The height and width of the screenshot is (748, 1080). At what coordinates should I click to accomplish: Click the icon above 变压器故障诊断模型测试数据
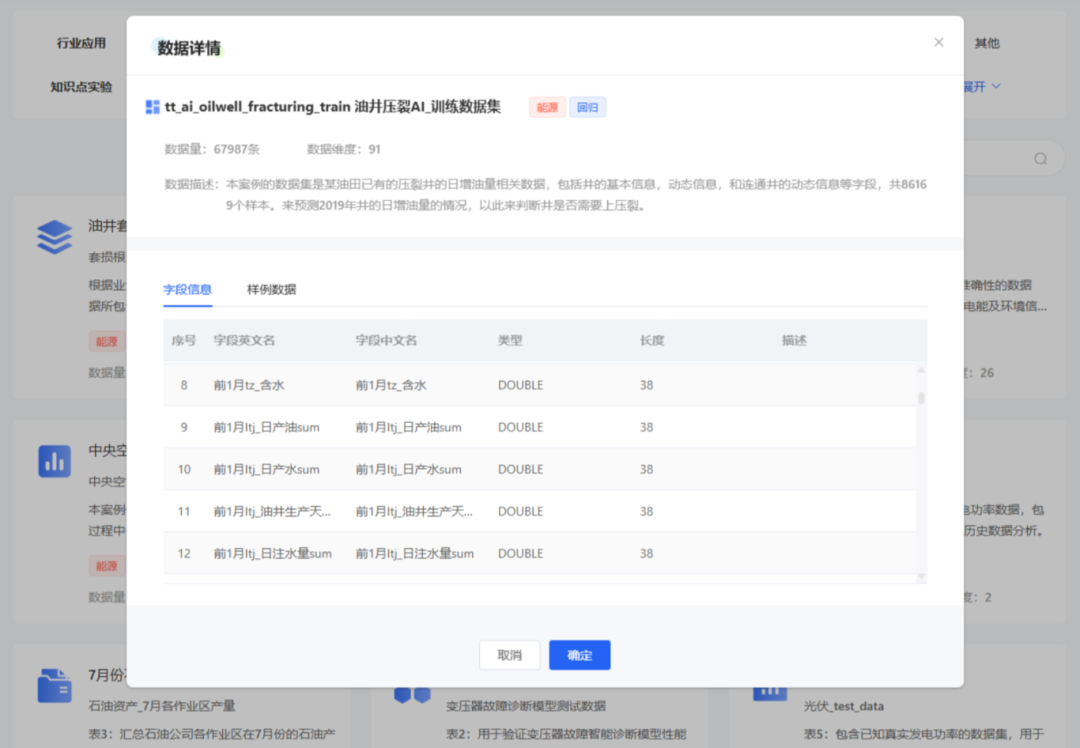[412, 692]
